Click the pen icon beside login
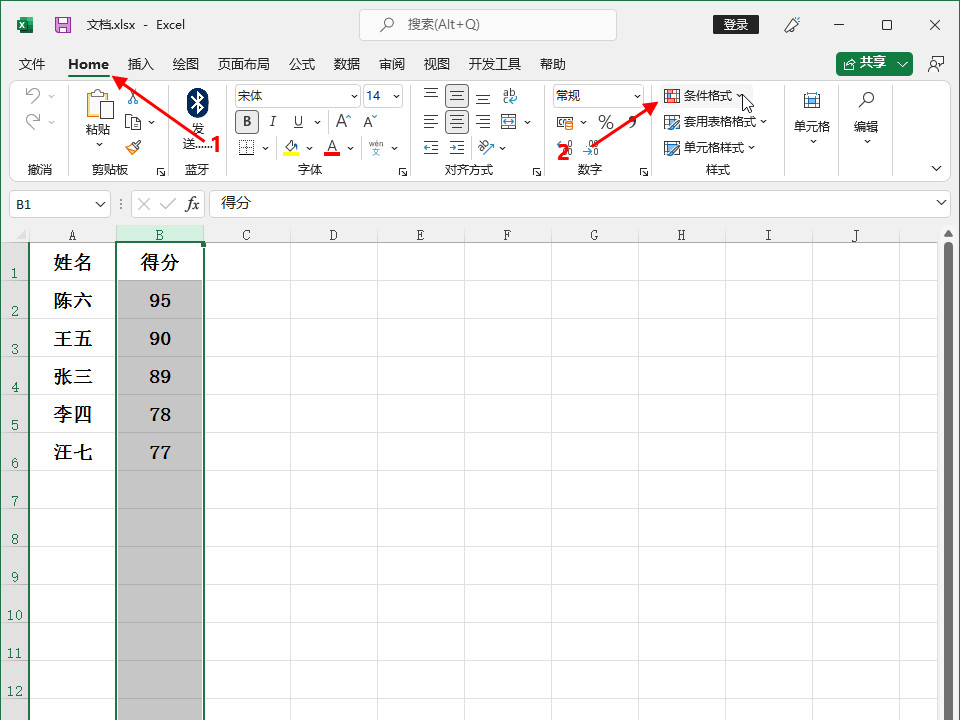The width and height of the screenshot is (960, 720). 792,25
